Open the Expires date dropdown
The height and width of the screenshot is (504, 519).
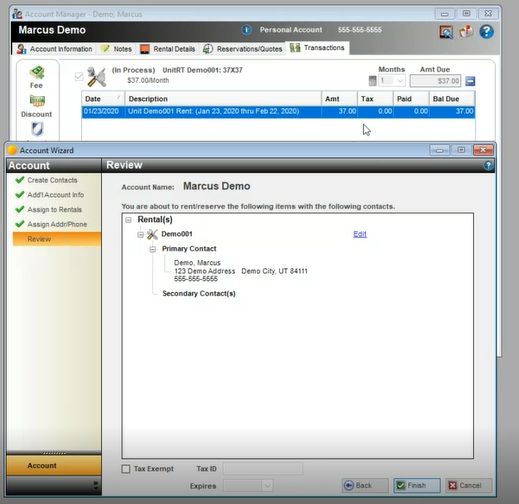pos(267,486)
